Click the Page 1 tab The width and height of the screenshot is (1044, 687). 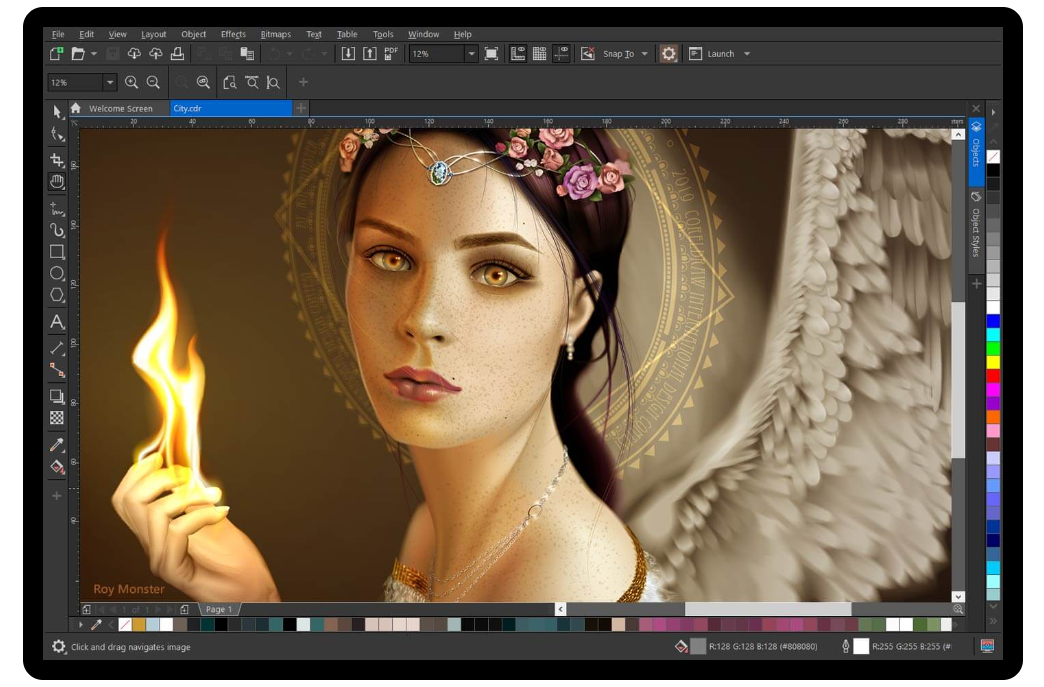[218, 609]
